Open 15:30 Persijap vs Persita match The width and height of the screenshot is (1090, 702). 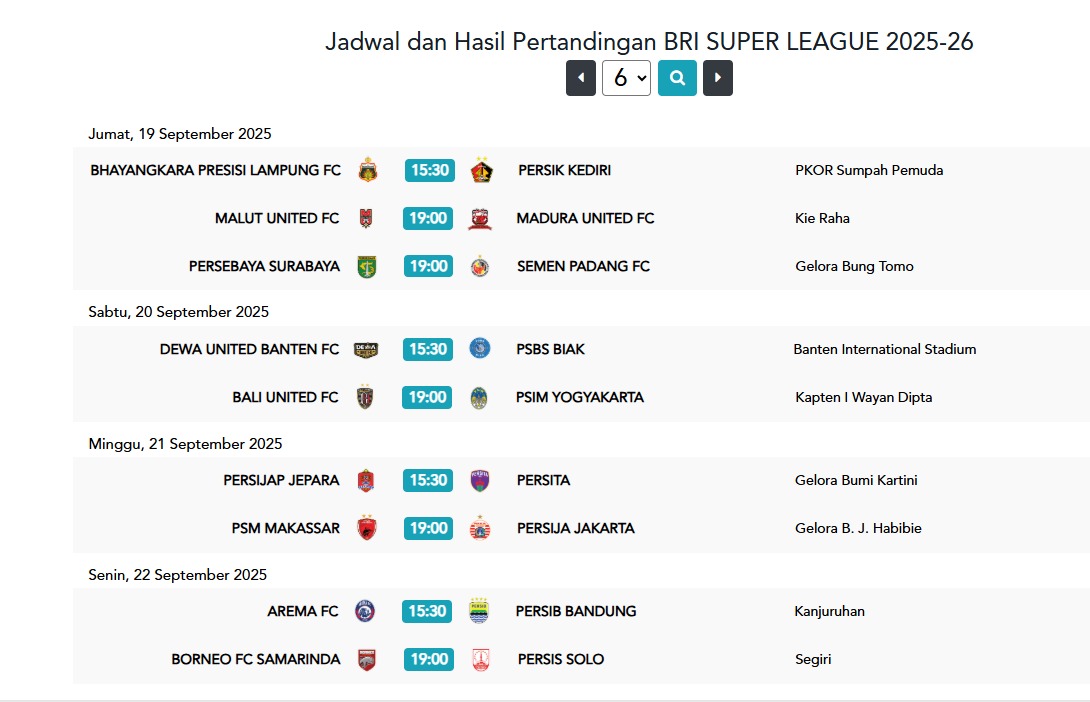pyautogui.click(x=428, y=480)
